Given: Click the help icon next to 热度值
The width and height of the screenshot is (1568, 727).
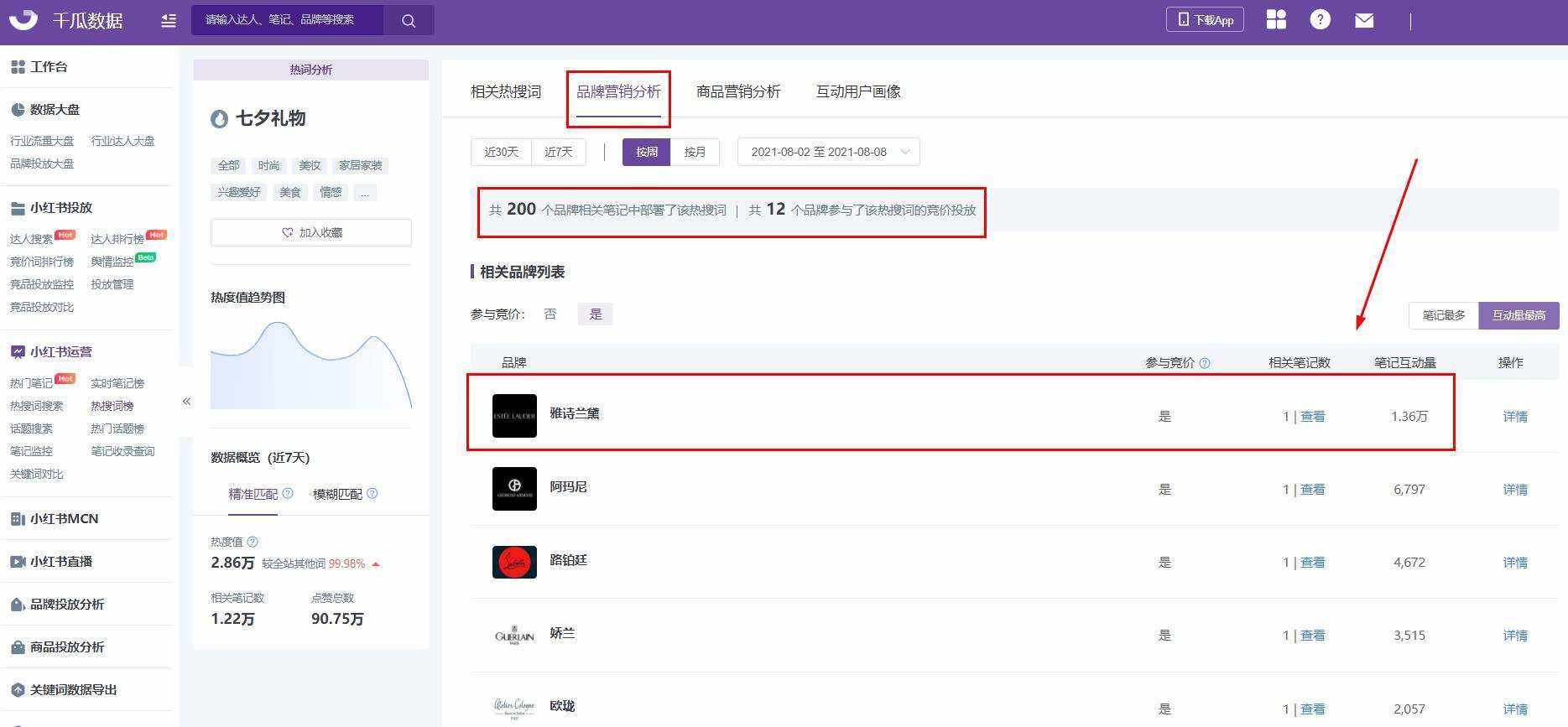Looking at the screenshot, I should click(253, 542).
